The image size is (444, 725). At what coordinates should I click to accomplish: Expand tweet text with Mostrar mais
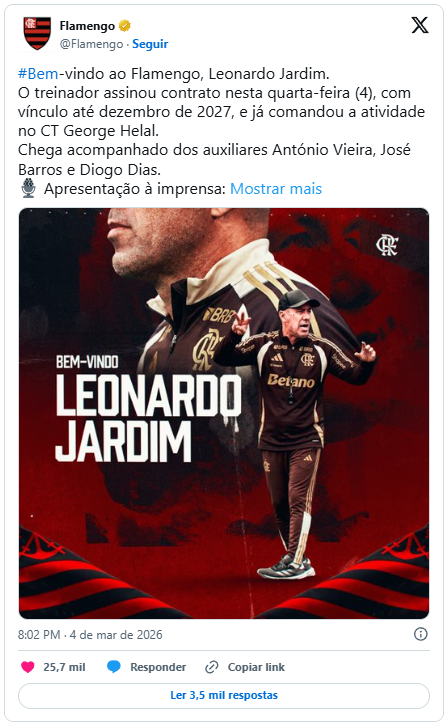pos(276,189)
